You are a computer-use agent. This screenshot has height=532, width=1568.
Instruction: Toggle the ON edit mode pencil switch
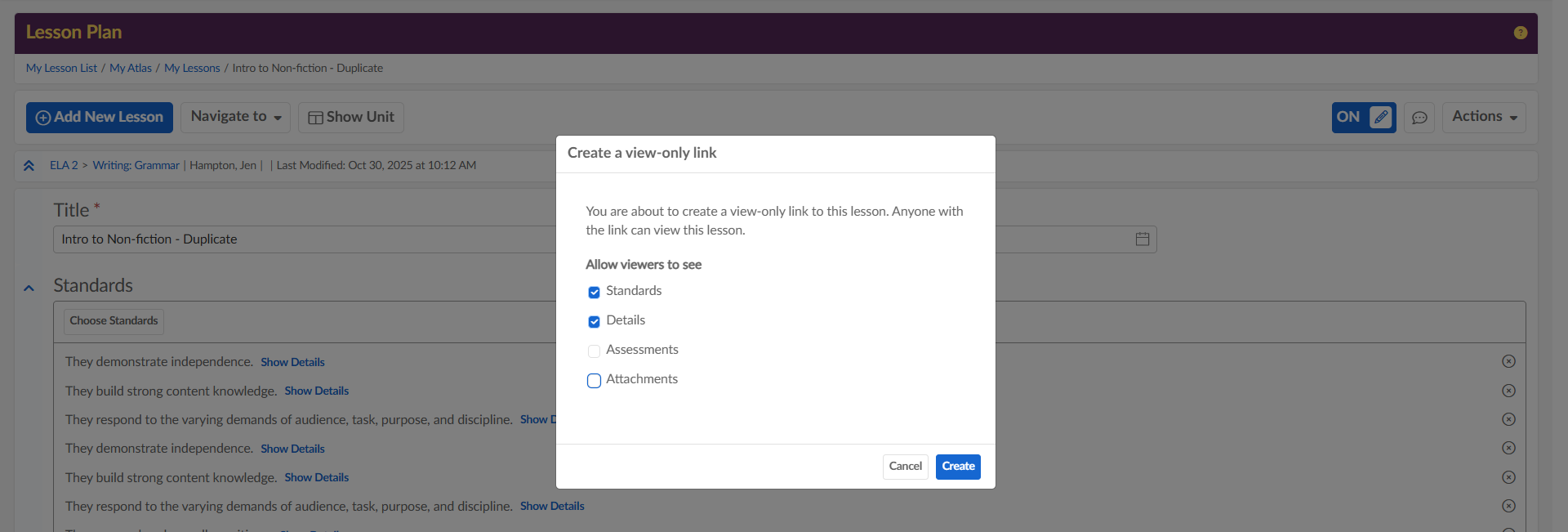coord(1363,117)
